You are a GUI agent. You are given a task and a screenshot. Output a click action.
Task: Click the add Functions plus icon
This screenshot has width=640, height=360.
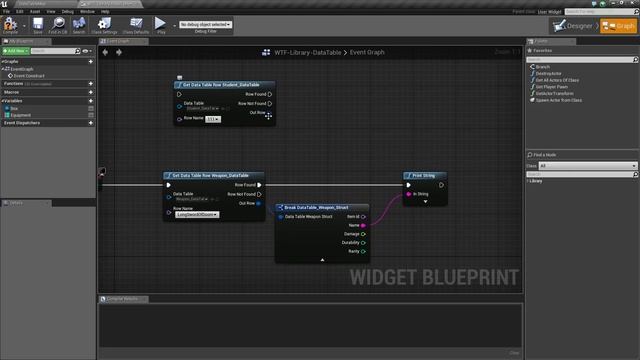pyautogui.click(x=91, y=84)
